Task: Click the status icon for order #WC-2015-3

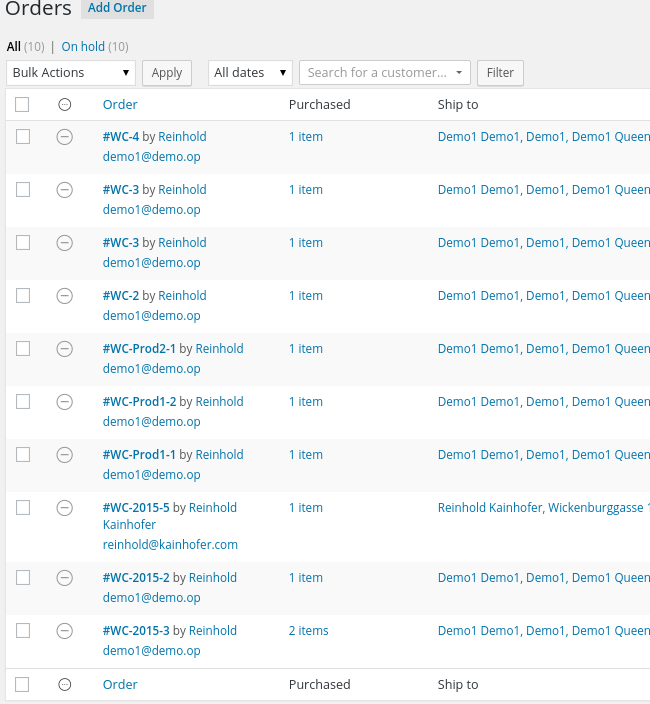Action: click(x=65, y=631)
